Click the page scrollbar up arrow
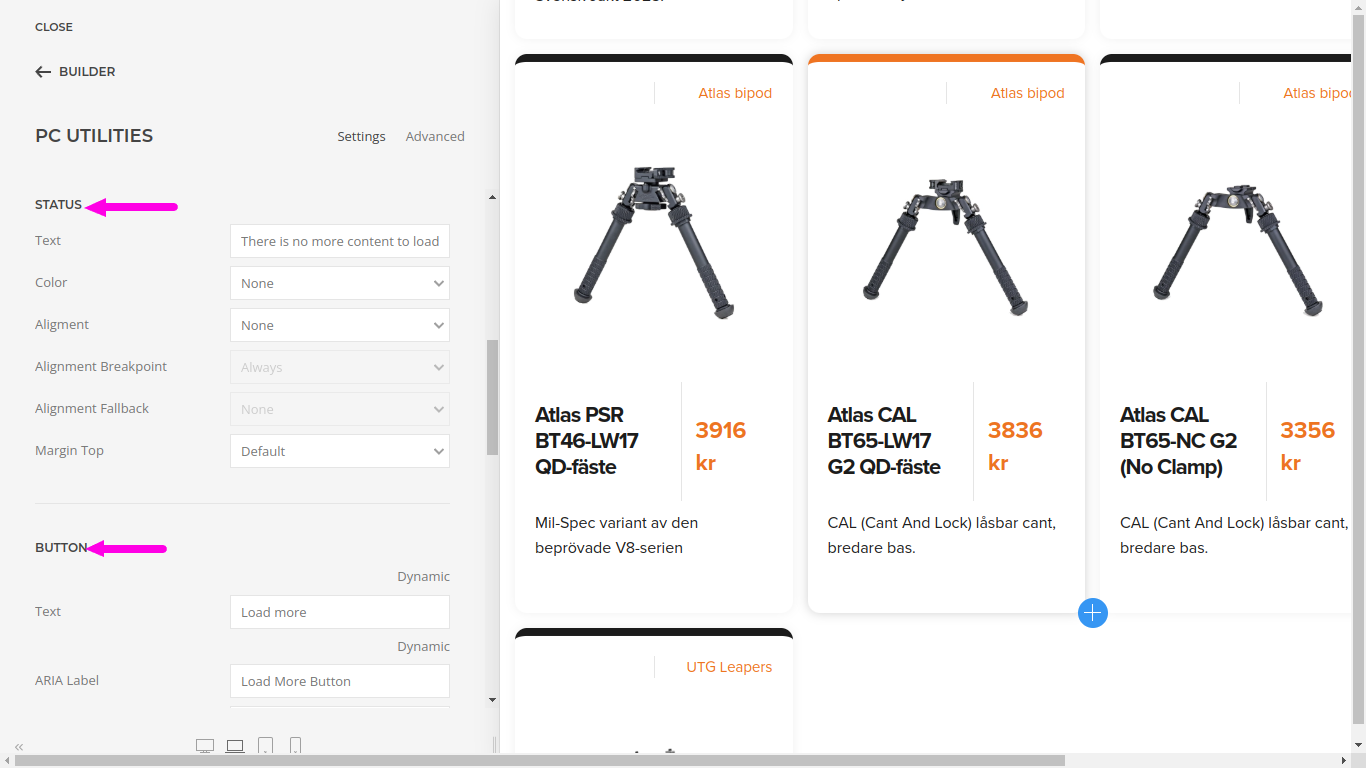This screenshot has width=1366, height=768. 1358,7
